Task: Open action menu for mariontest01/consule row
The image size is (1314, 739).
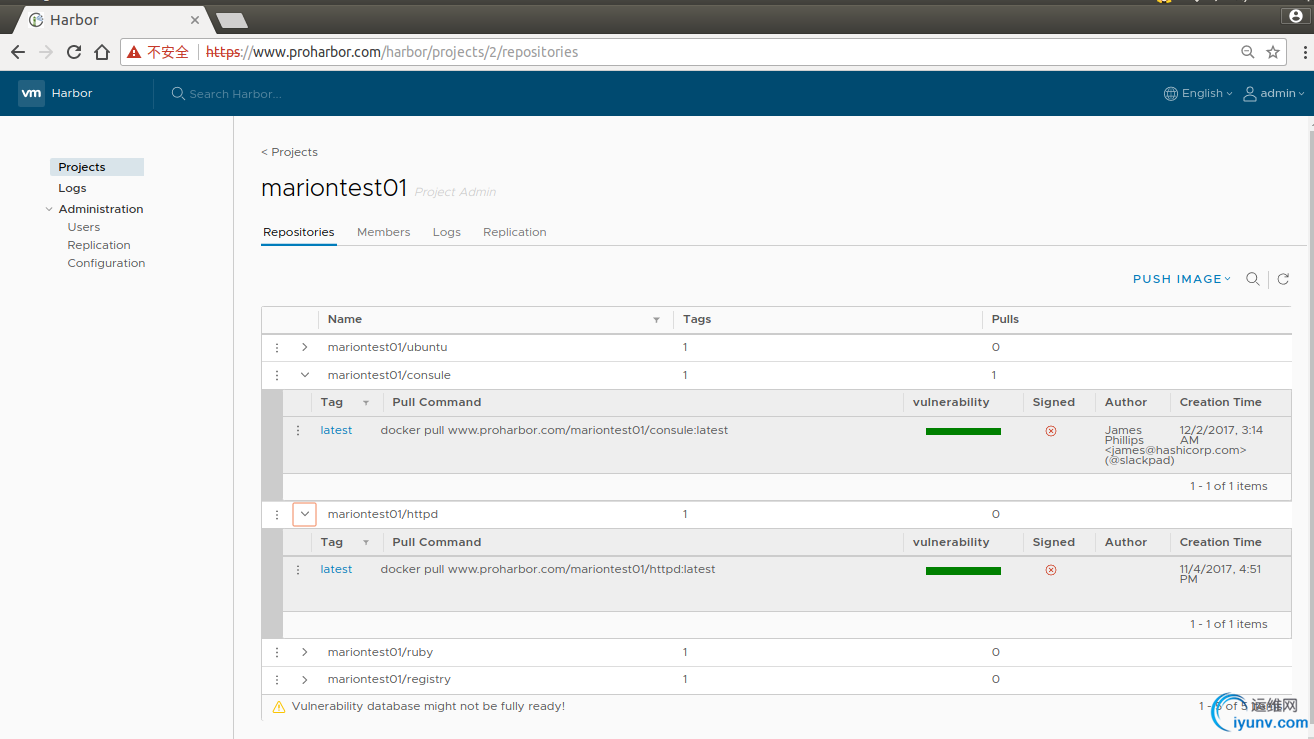Action: pos(277,376)
